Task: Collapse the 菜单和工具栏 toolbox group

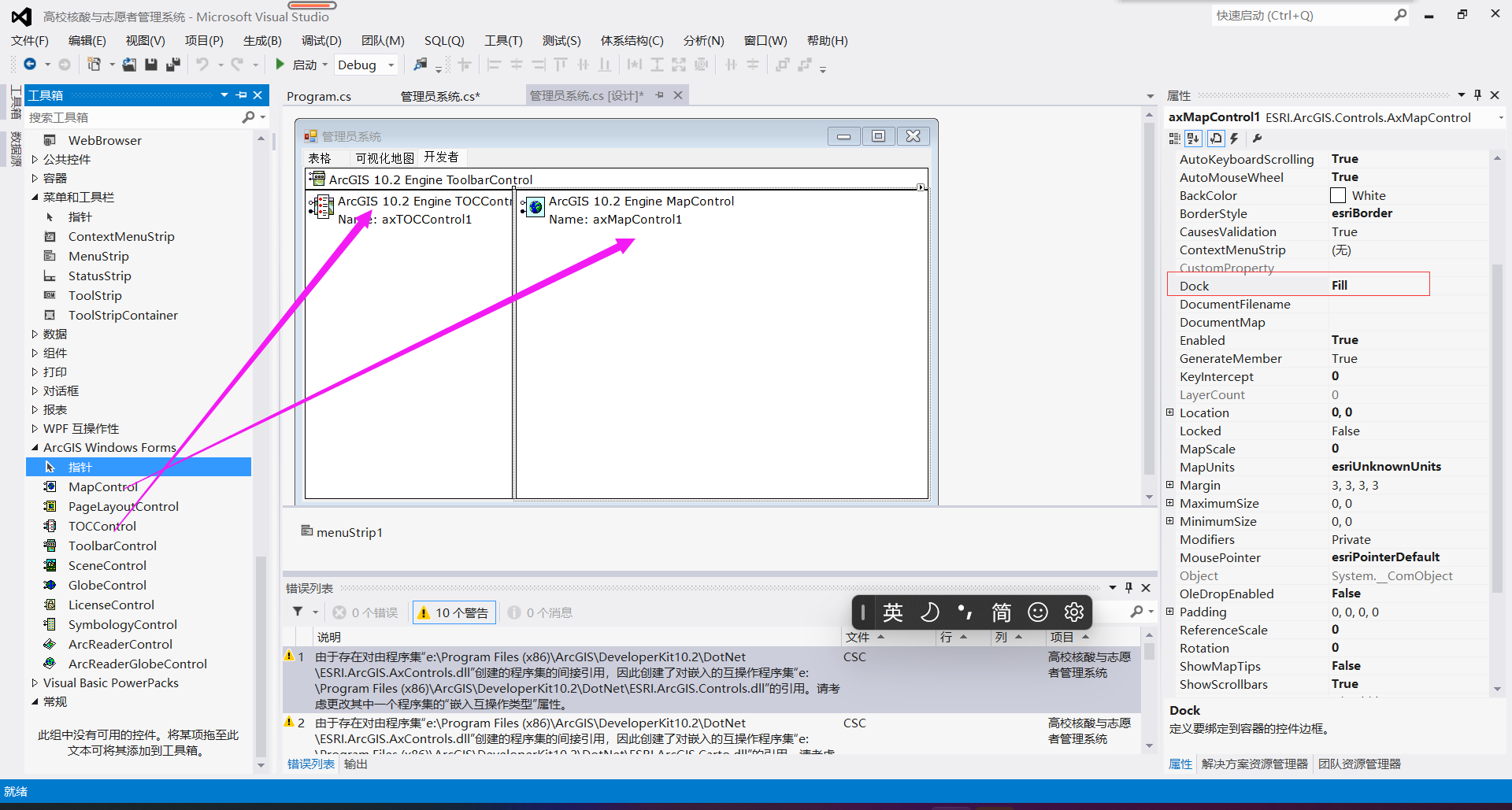Action: [x=35, y=198]
